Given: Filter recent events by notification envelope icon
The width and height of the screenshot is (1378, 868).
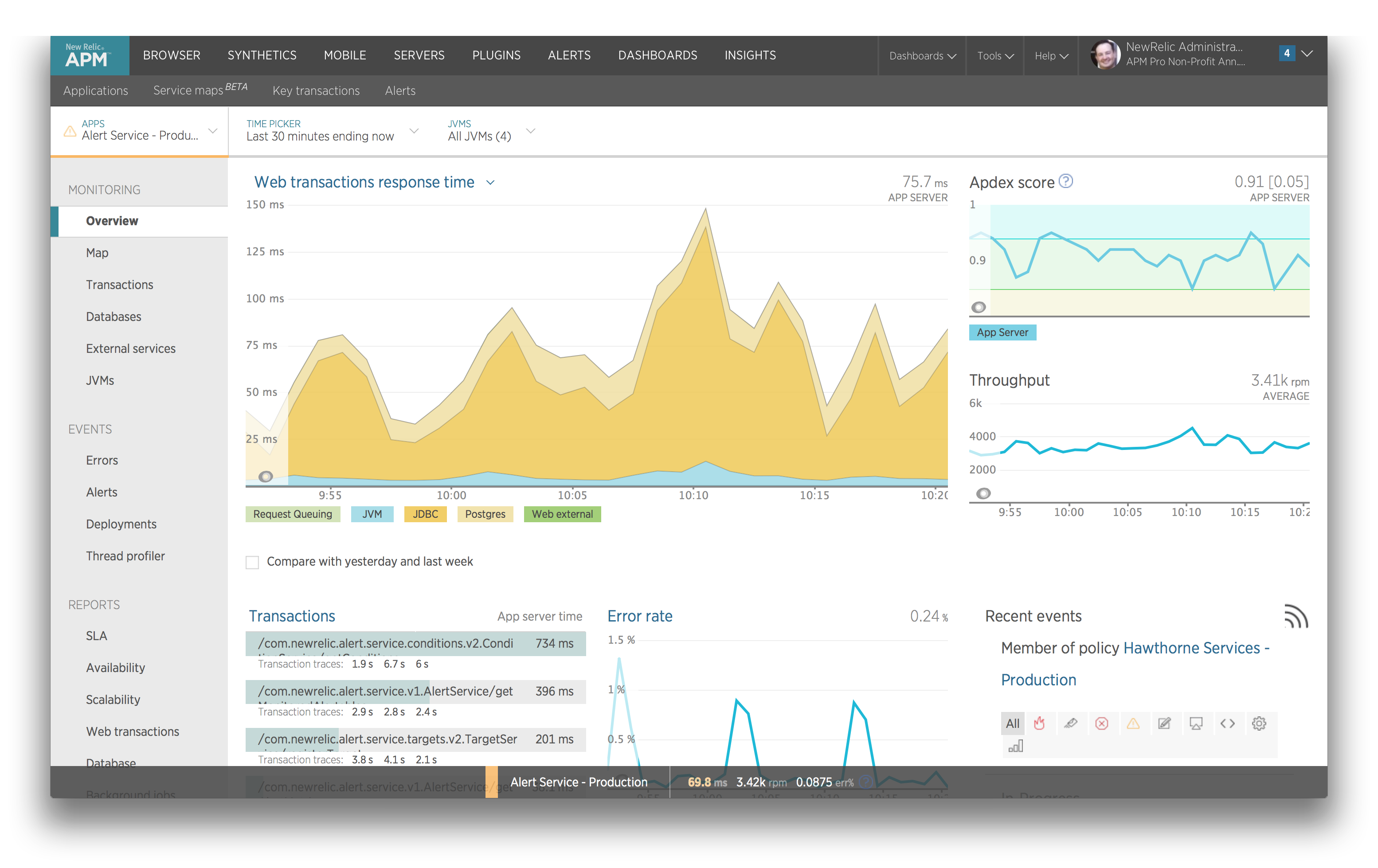Looking at the screenshot, I should (1070, 723).
